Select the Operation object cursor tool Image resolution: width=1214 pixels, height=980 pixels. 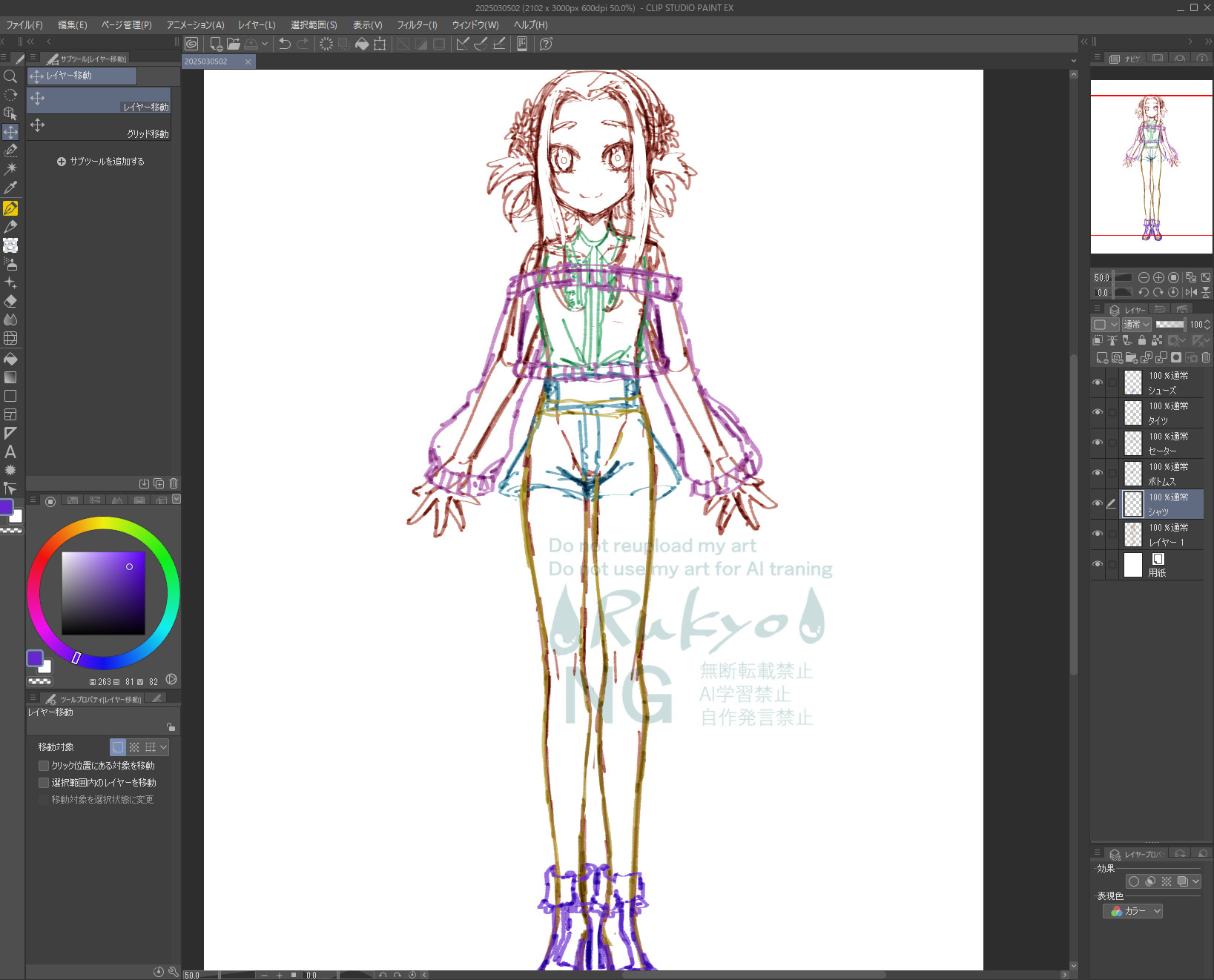pos(10,113)
